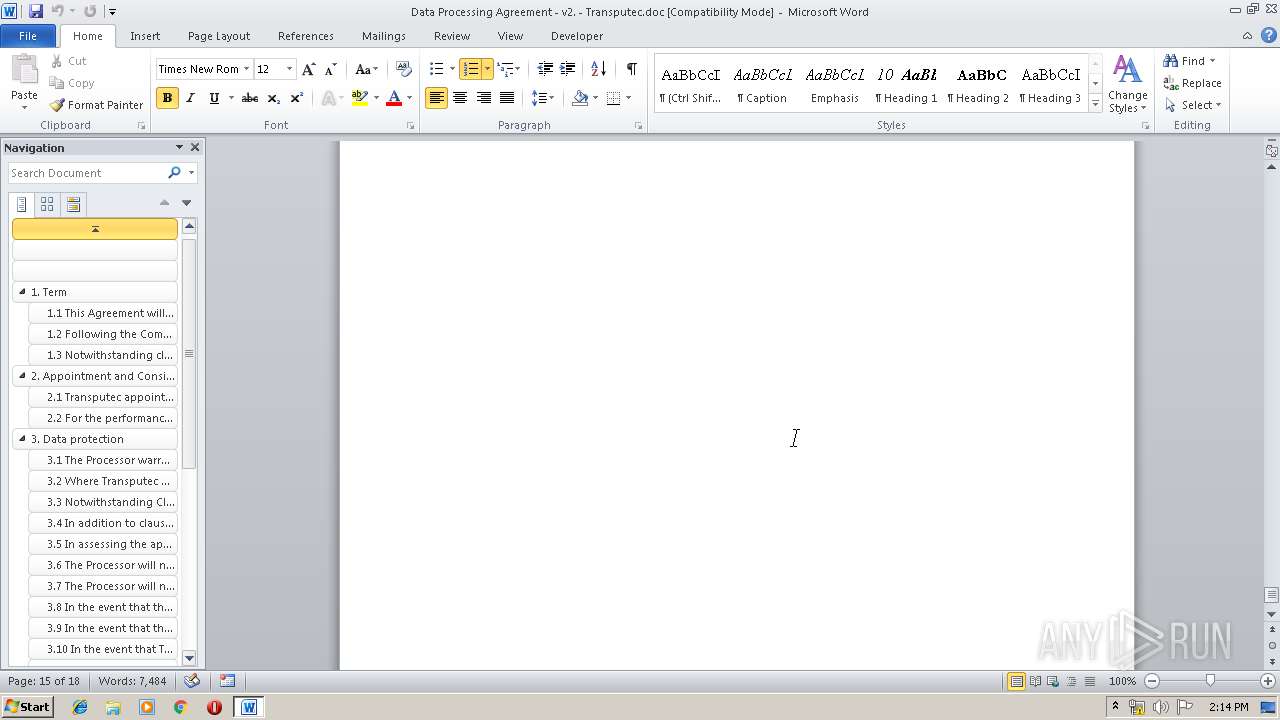
Task: Collapse the '3. Data protection' heading
Action: point(22,439)
